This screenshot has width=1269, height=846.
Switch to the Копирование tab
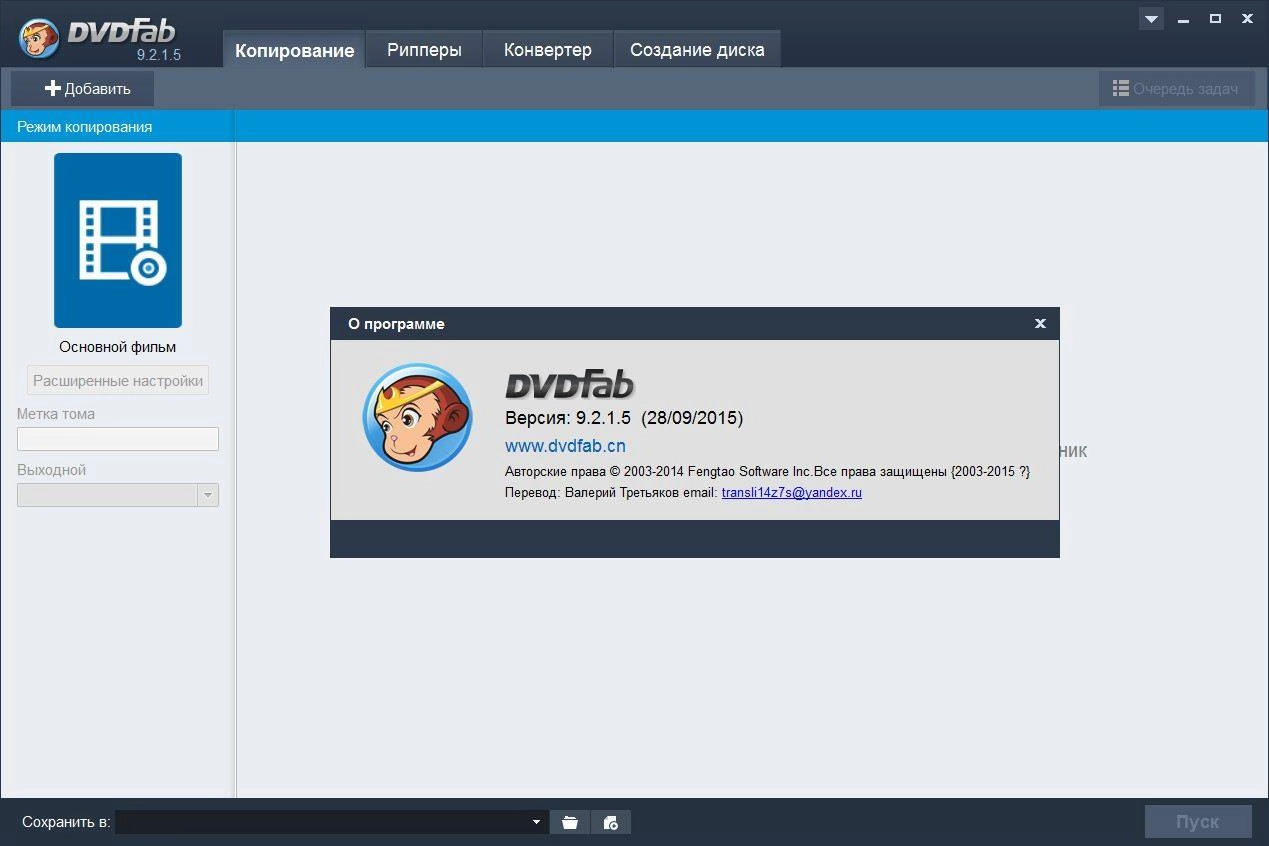(294, 50)
